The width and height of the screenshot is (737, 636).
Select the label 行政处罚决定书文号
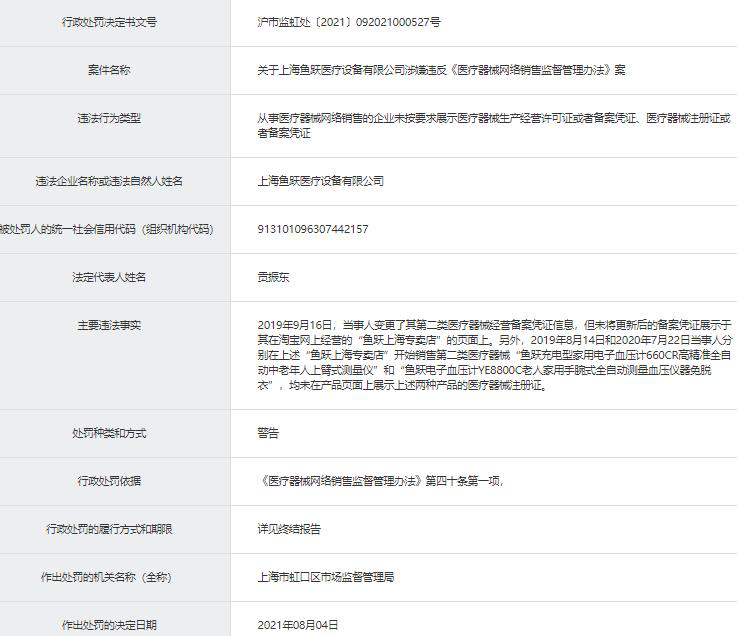point(109,22)
